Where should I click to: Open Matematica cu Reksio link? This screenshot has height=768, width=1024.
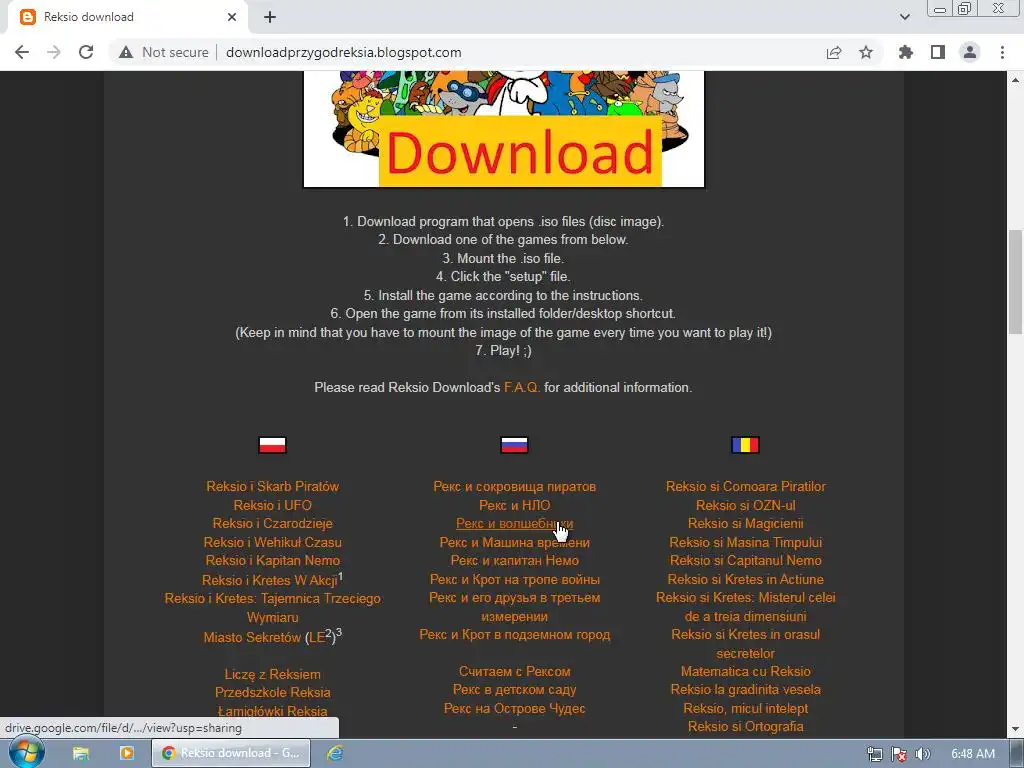(x=746, y=671)
